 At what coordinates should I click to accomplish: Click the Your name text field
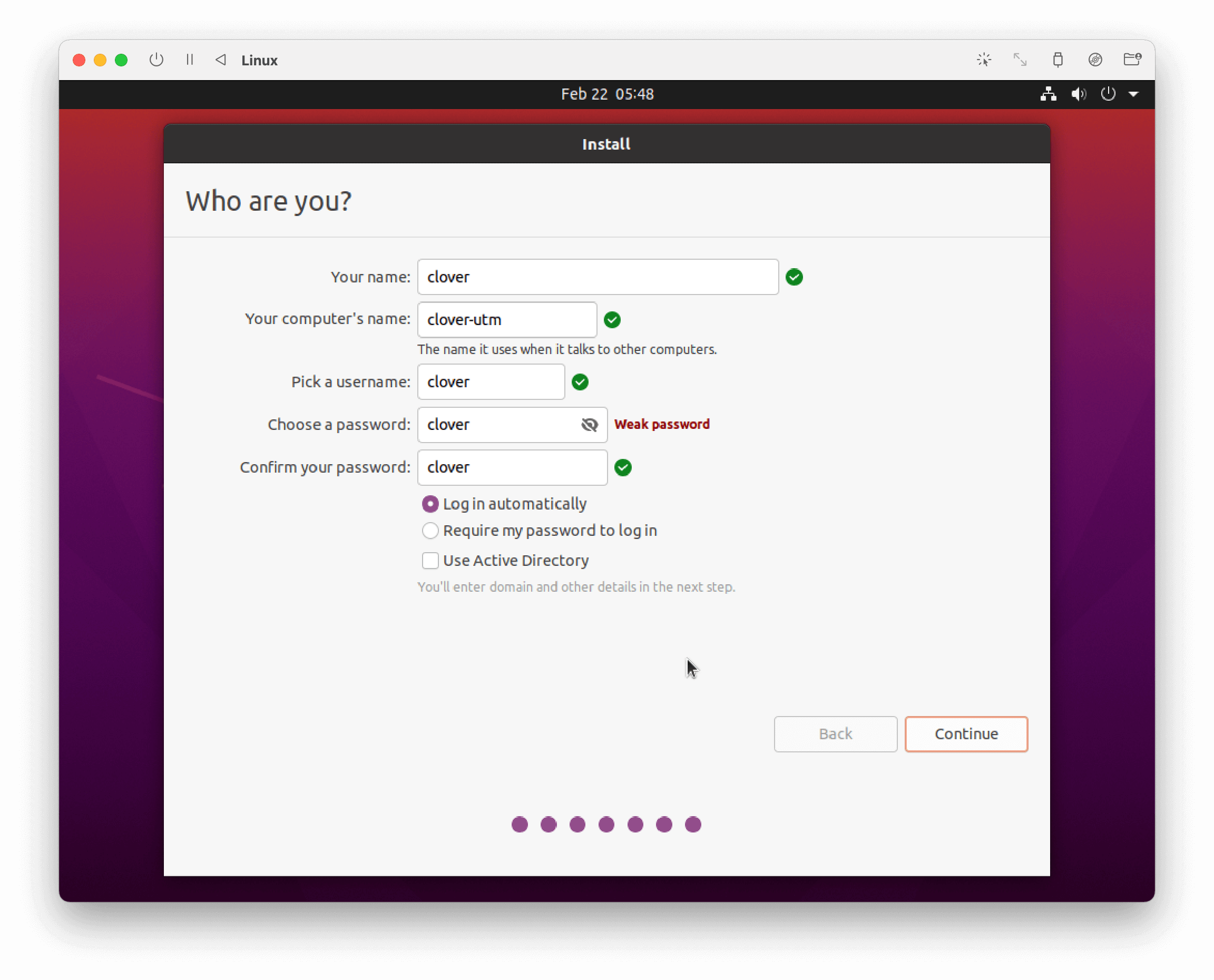point(598,277)
